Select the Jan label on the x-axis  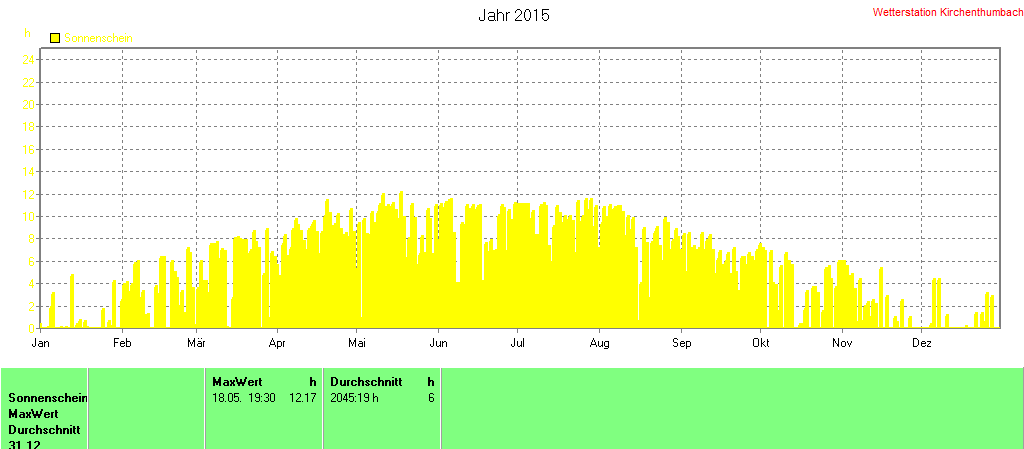41,343
